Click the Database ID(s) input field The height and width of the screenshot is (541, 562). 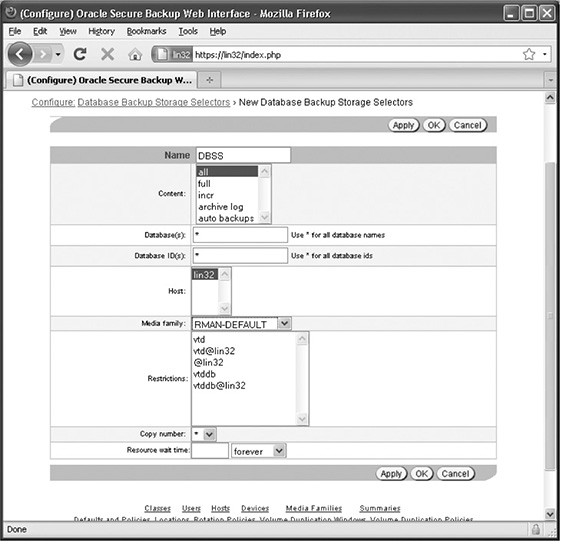[240, 256]
